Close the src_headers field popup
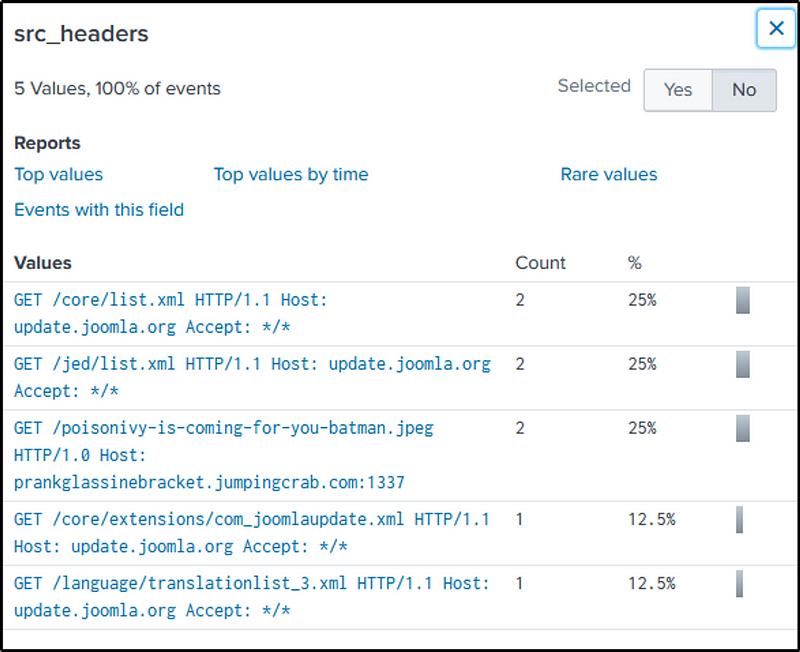The image size is (800, 652). (x=775, y=29)
